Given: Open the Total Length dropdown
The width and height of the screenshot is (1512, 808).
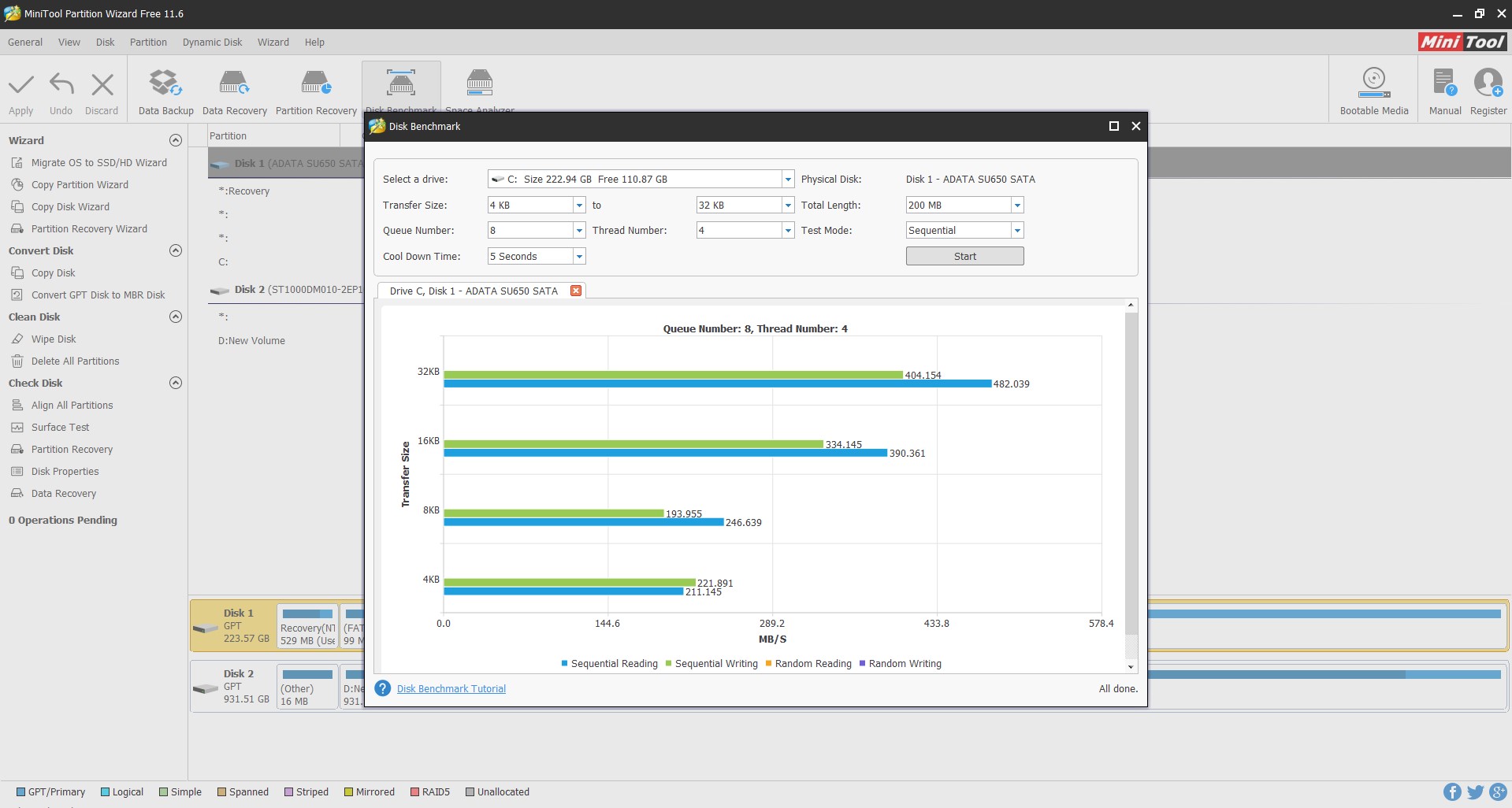Looking at the screenshot, I should coord(1017,205).
